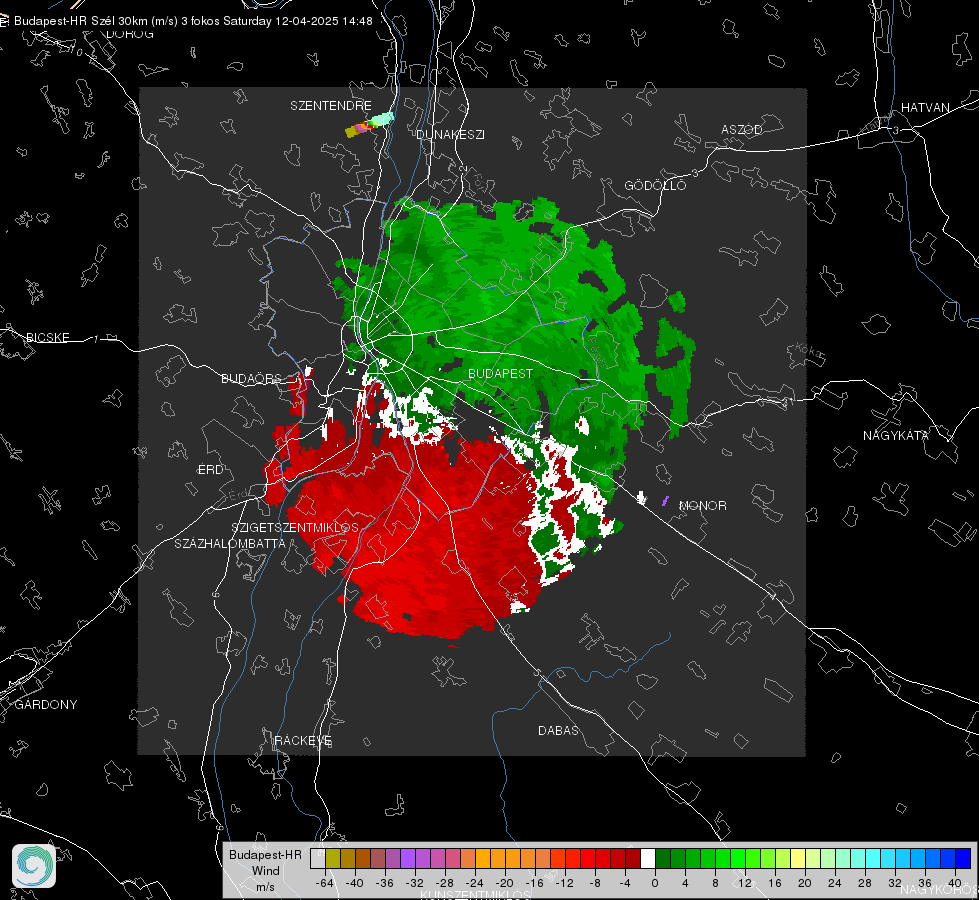Click the GÁRDONY town label
This screenshot has width=979, height=900.
(x=46, y=705)
